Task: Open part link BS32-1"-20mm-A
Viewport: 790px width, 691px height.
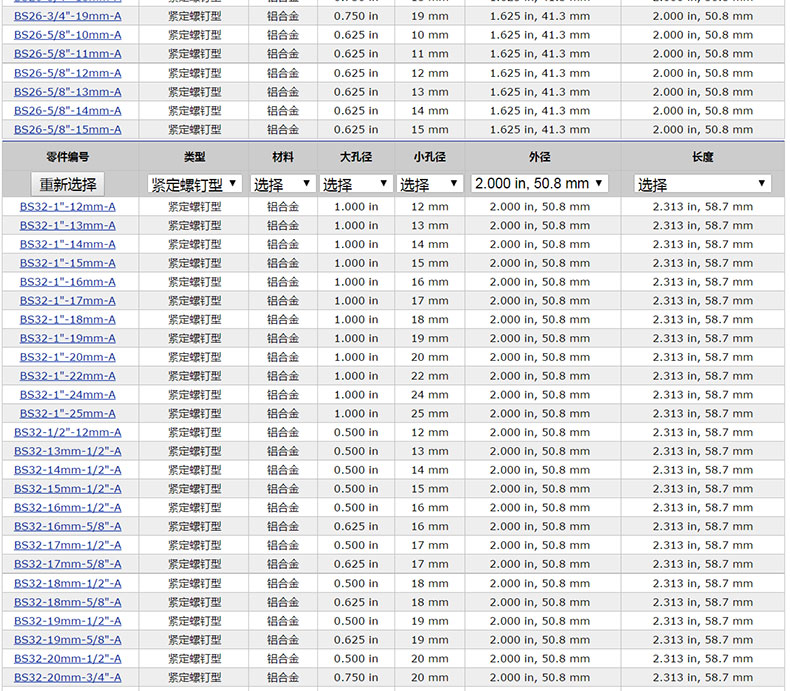Action: 68,357
